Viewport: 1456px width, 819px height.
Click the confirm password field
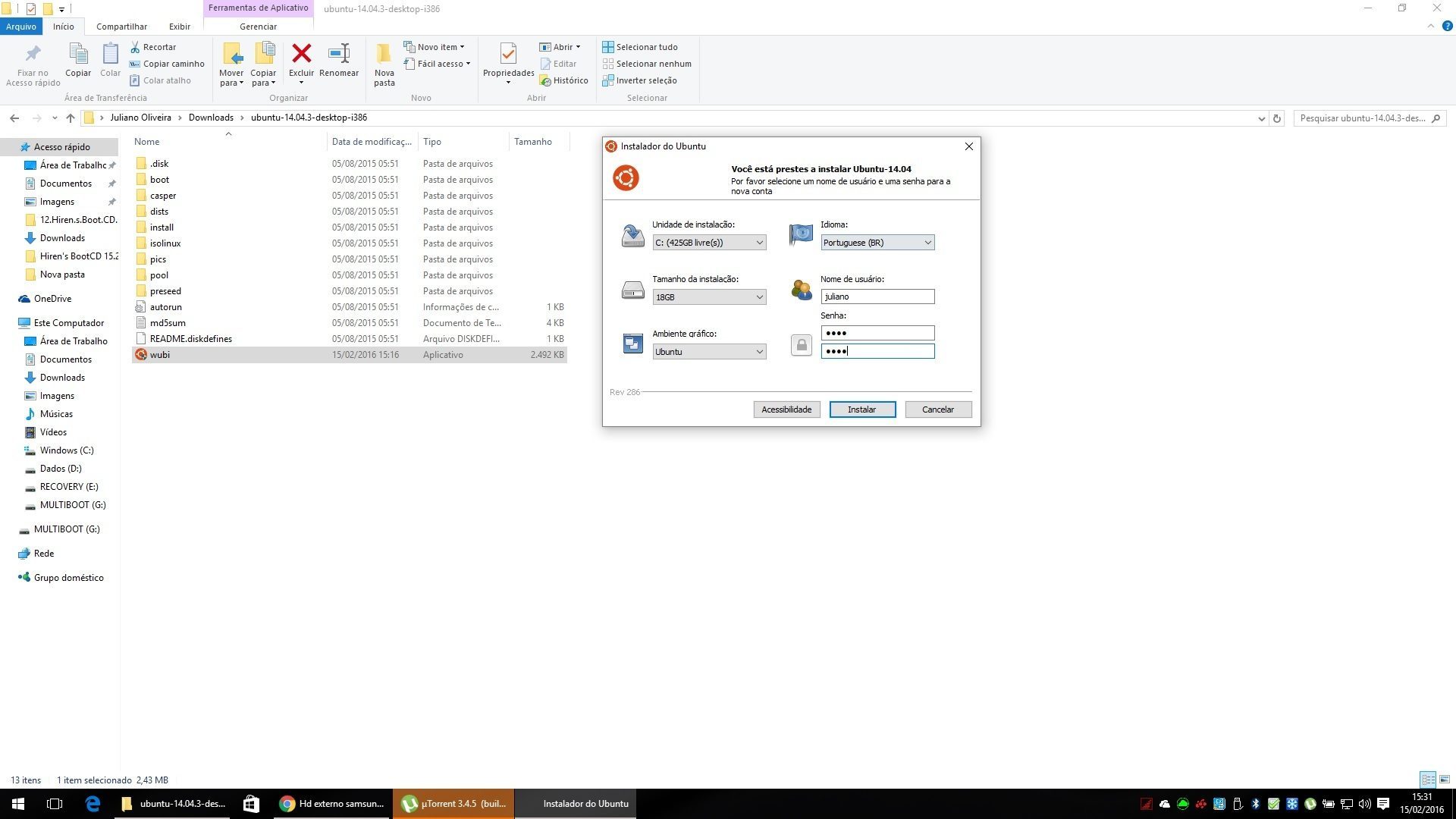click(x=877, y=351)
